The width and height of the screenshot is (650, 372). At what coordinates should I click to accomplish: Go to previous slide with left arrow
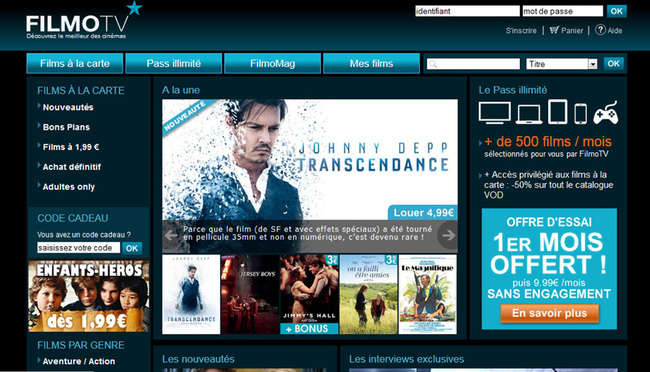click(171, 235)
